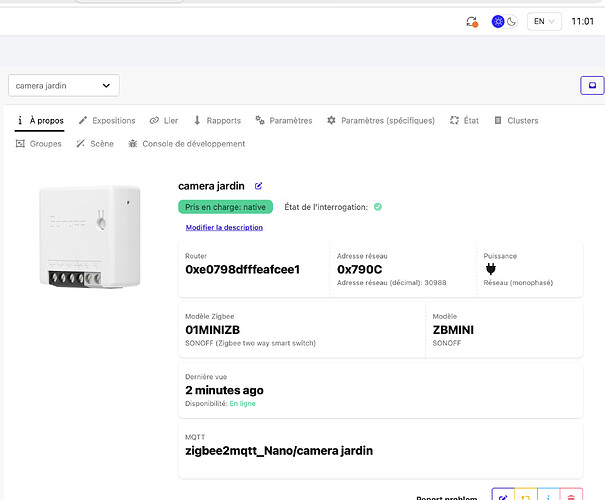The height and width of the screenshot is (500, 605).
Task: Open Console de développement tab
Action: point(187,144)
